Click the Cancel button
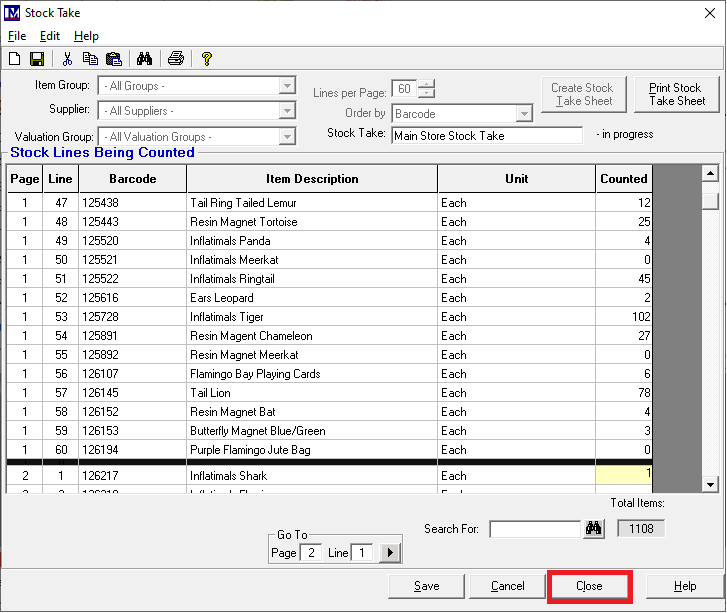The width and height of the screenshot is (727, 613). tap(508, 586)
